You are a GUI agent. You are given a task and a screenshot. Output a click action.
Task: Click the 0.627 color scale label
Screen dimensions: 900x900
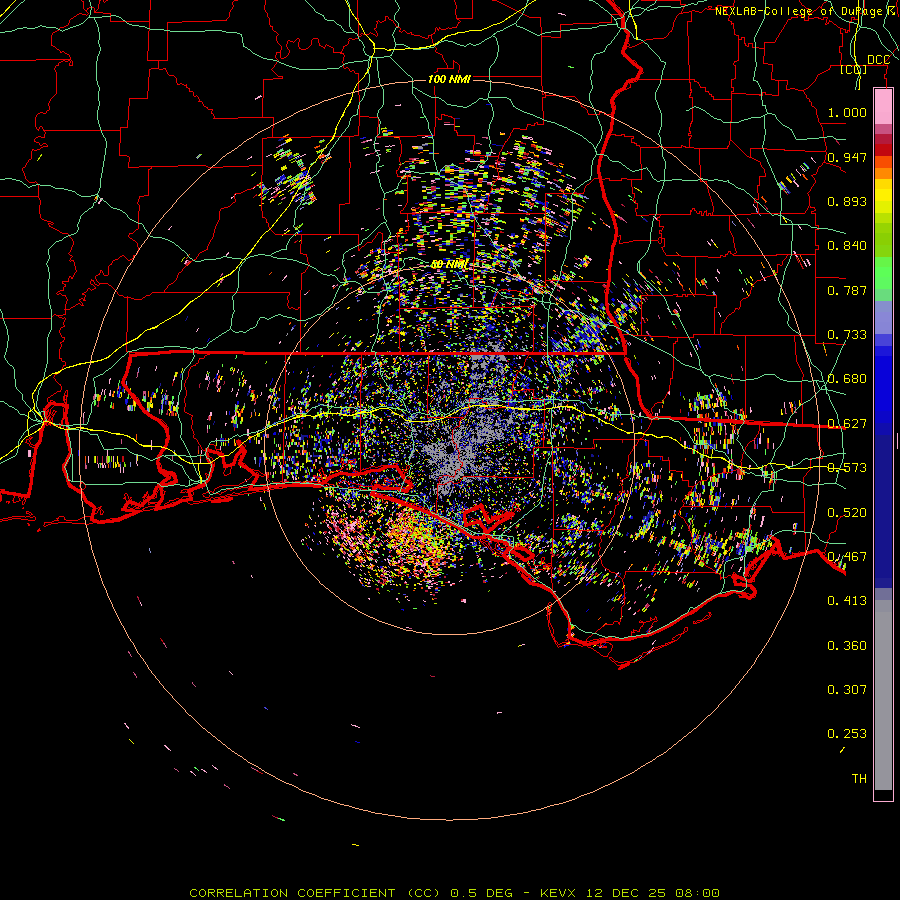point(847,424)
